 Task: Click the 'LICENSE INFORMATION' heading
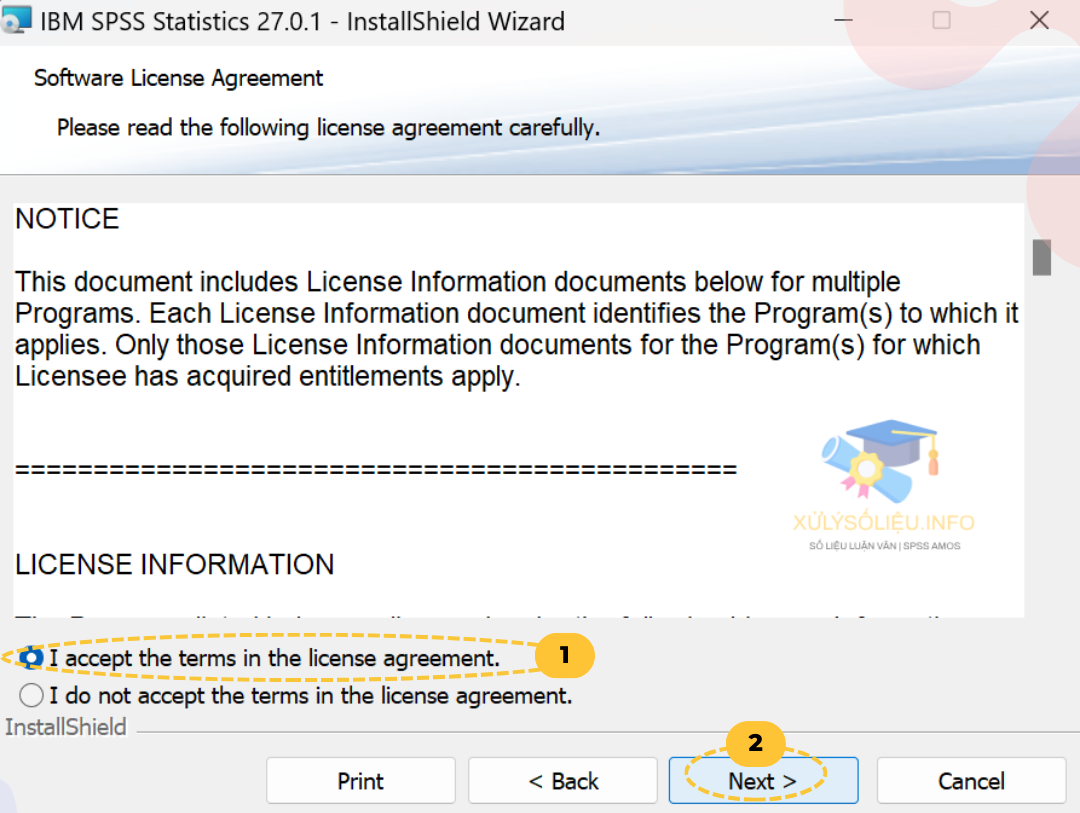(175, 565)
